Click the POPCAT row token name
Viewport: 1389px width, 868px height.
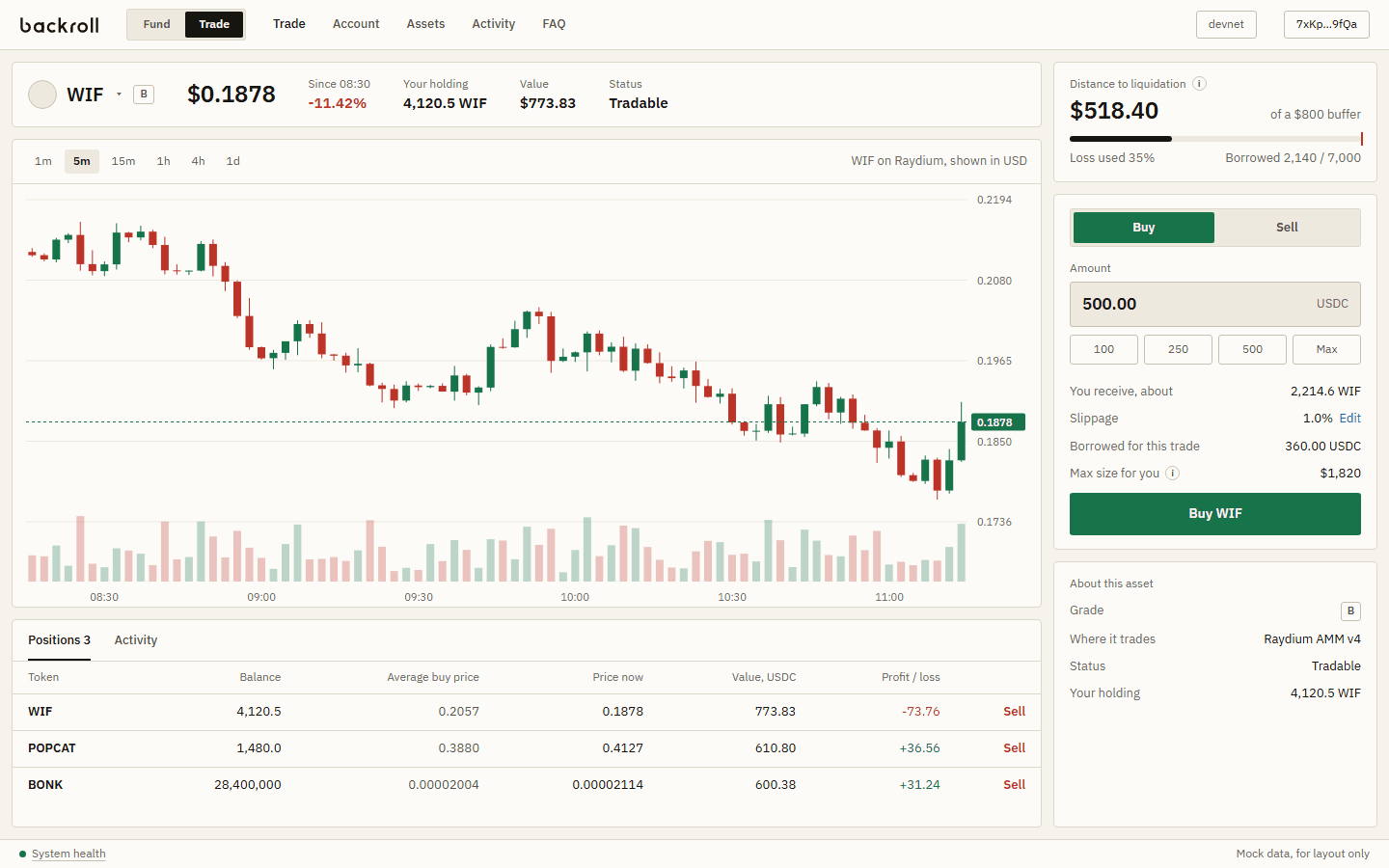pyautogui.click(x=52, y=748)
